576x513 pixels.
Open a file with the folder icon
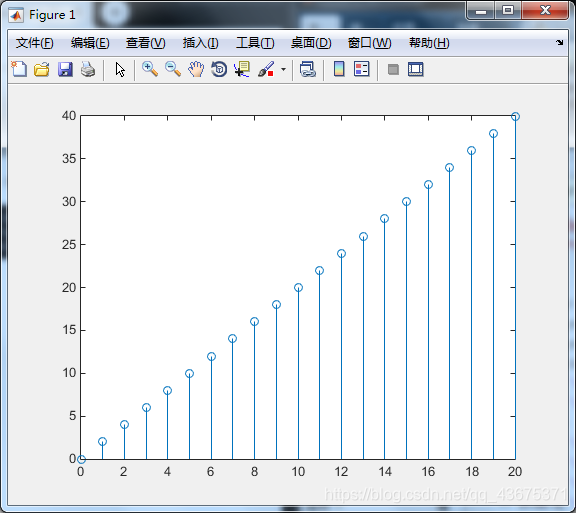tap(42, 69)
